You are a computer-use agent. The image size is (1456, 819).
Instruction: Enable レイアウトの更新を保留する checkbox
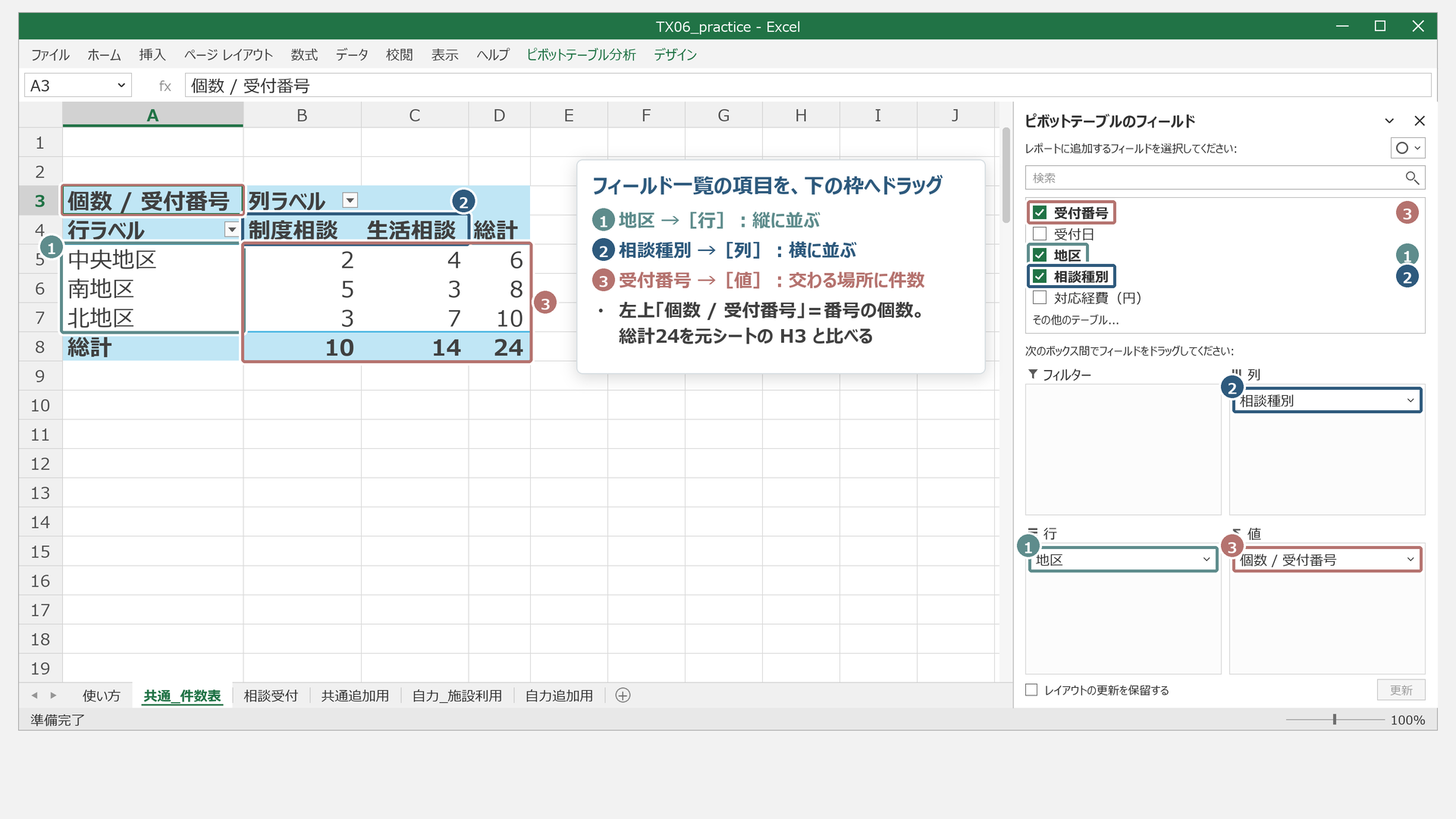(1031, 690)
